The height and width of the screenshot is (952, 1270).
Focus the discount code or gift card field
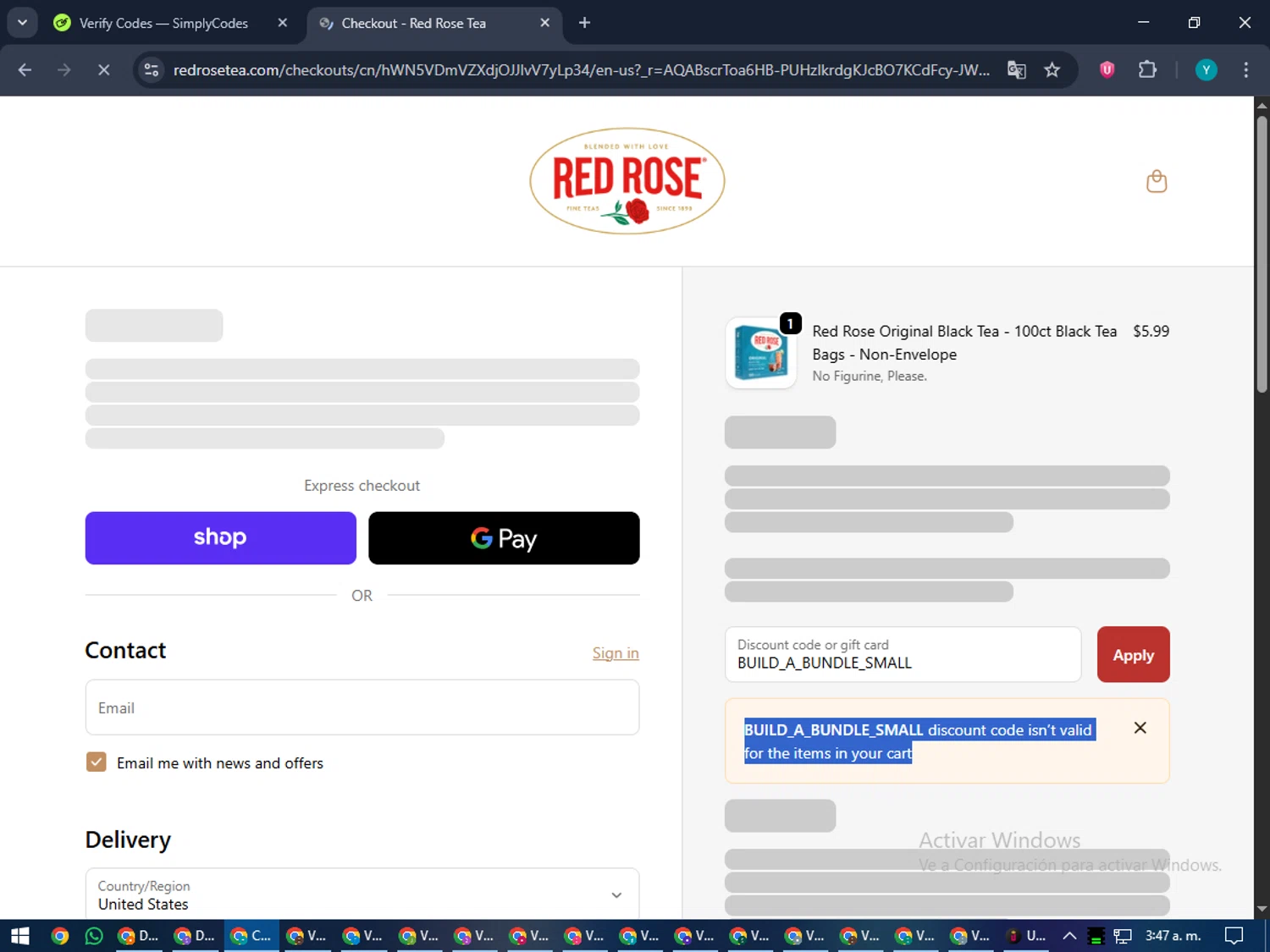pyautogui.click(x=903, y=654)
